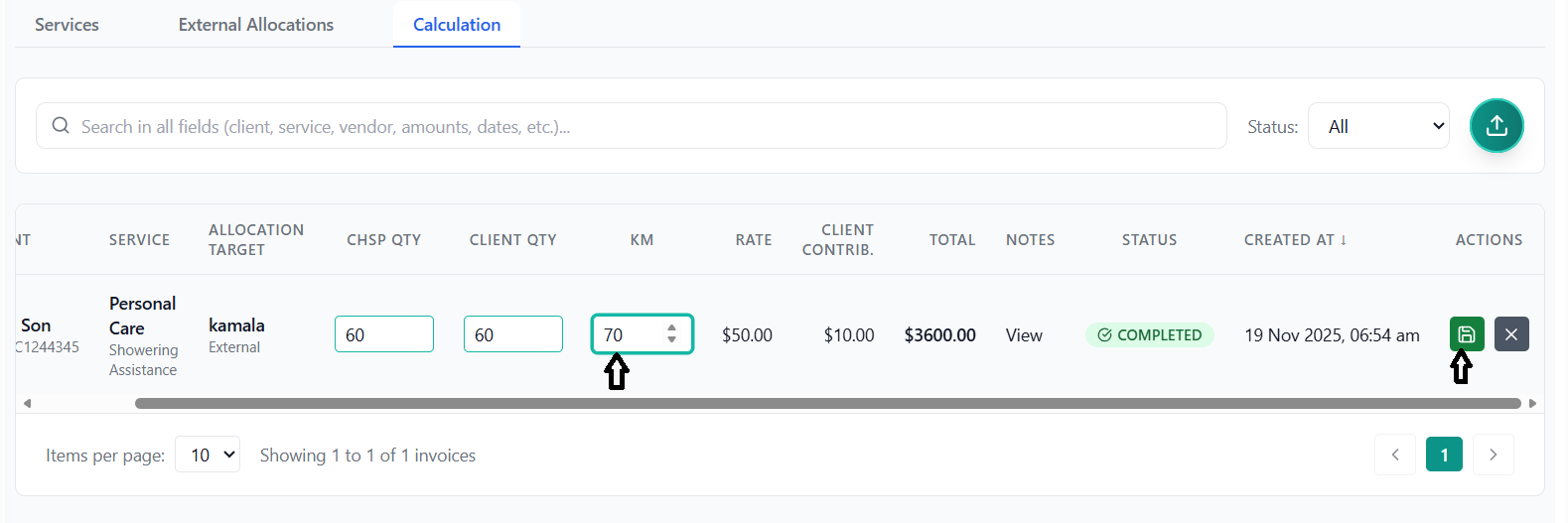
Task: Increment the KM value with up arrow
Action: pyautogui.click(x=672, y=327)
